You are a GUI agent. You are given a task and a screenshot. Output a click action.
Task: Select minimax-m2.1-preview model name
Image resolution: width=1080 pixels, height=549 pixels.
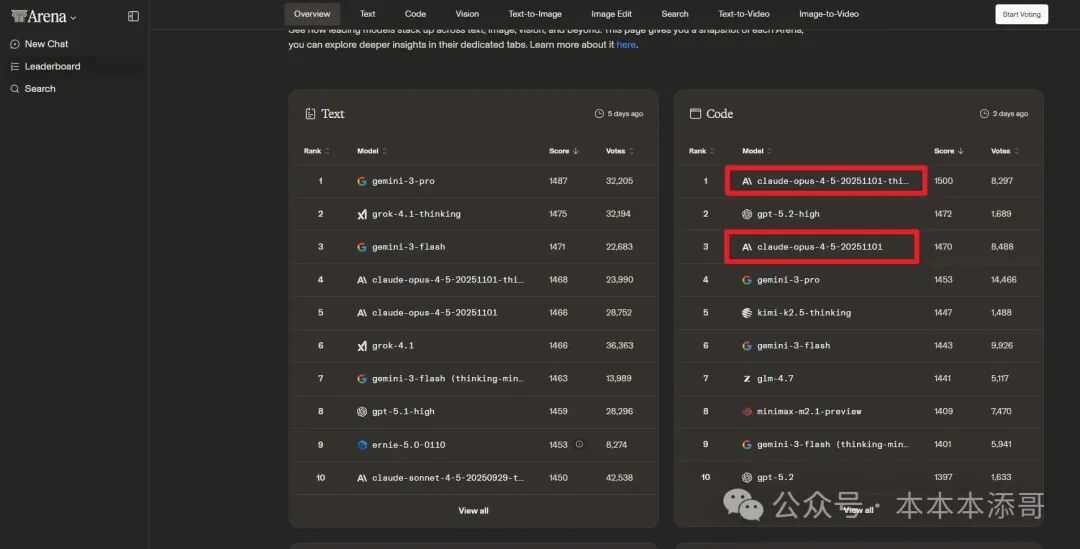click(x=809, y=411)
